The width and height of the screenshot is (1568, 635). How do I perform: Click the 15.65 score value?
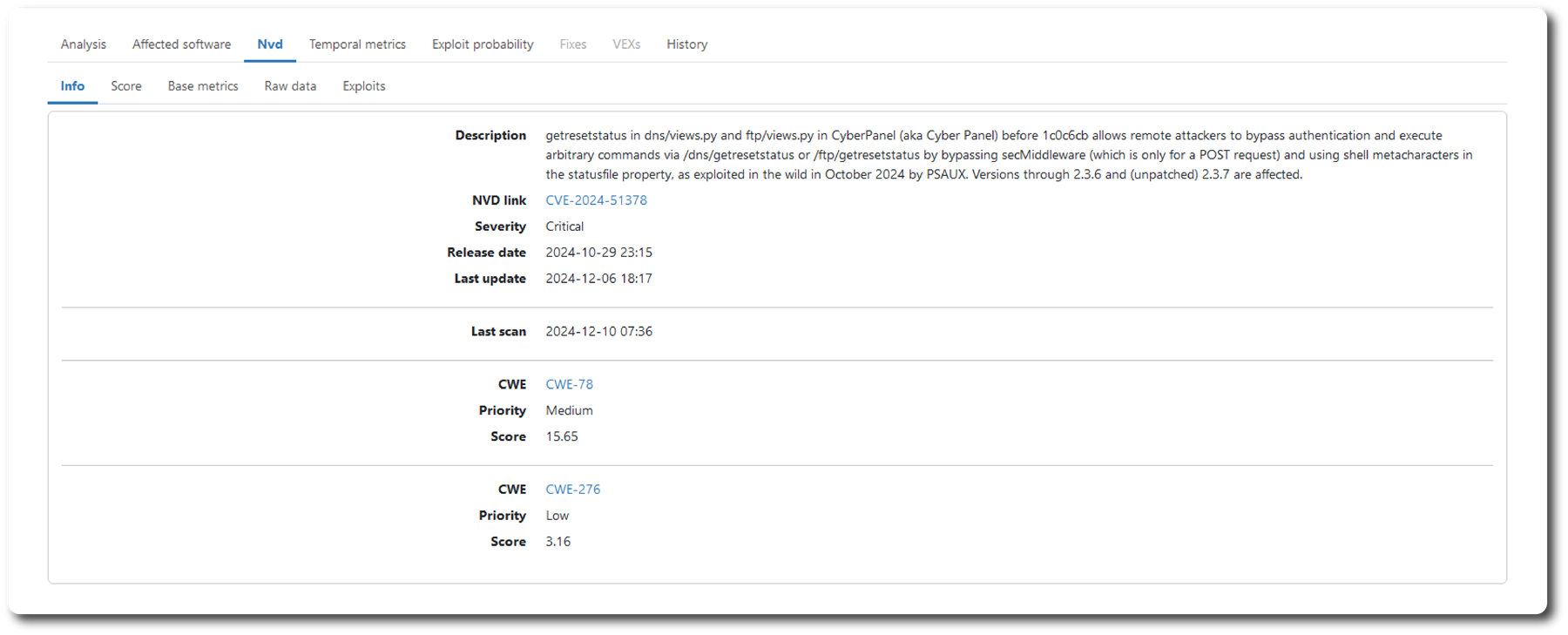561,436
